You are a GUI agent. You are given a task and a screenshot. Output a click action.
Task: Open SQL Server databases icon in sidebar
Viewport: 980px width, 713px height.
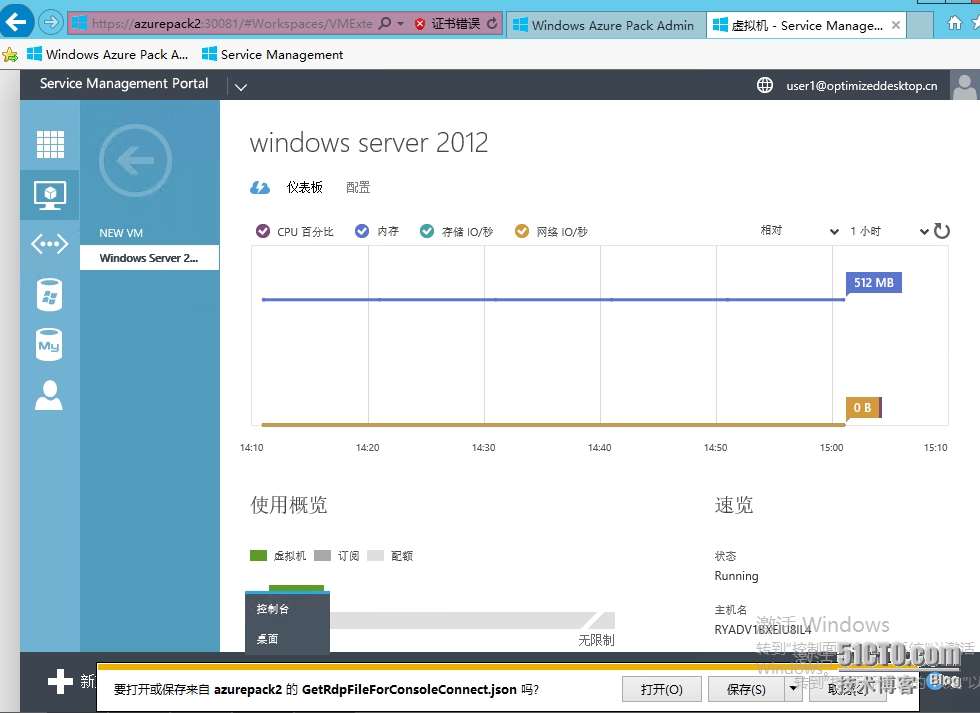(49, 294)
